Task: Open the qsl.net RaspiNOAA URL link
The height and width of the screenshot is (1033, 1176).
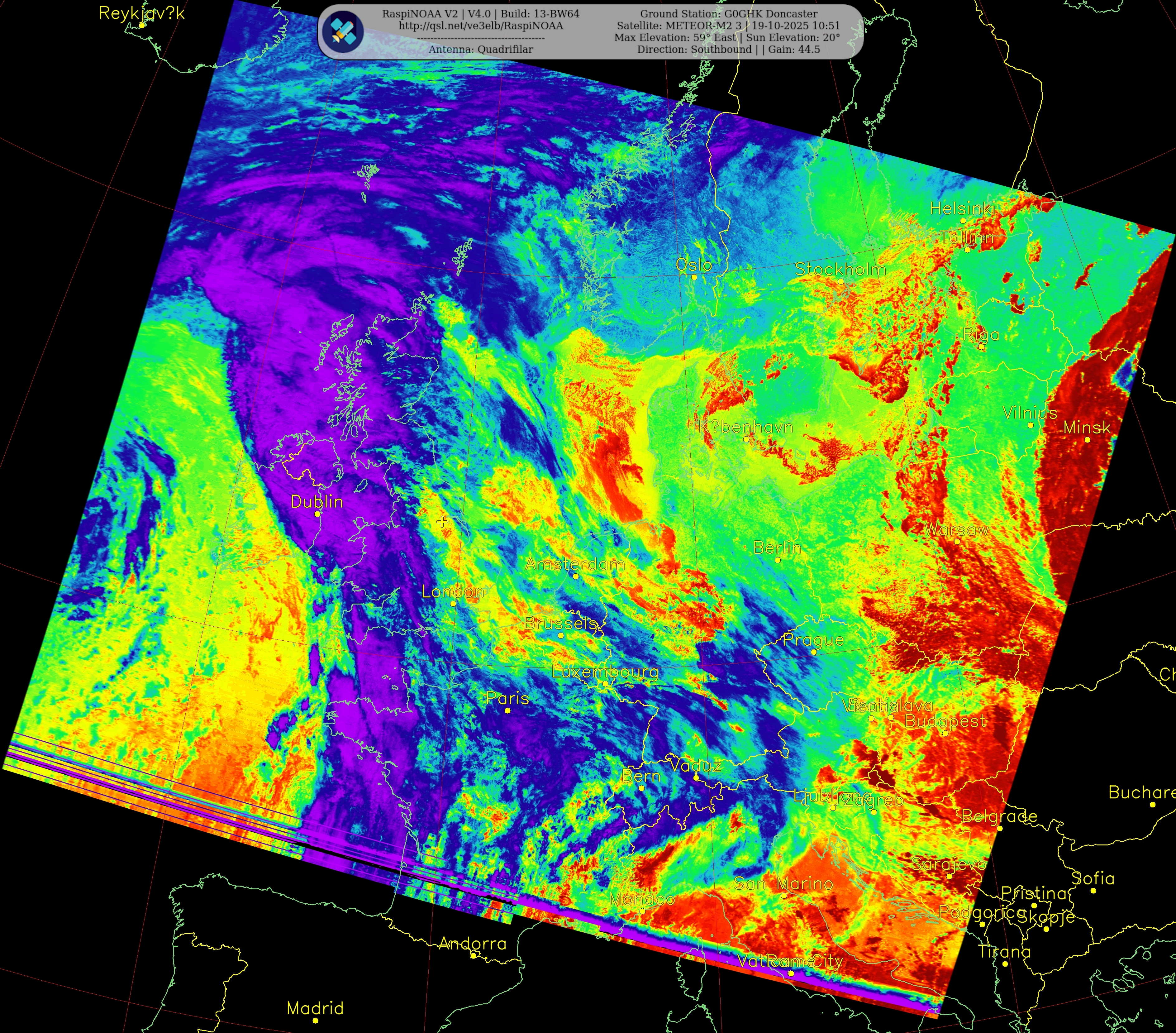Action: [480, 26]
